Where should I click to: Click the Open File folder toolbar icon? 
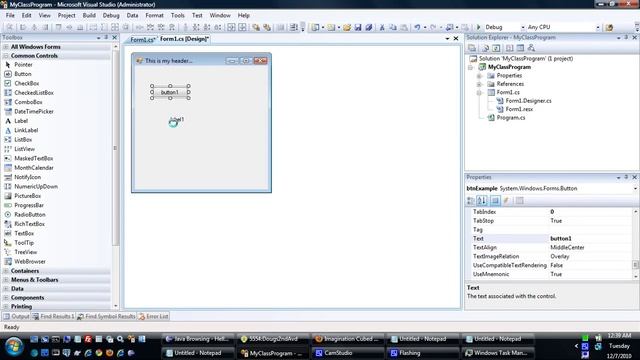click(x=347, y=27)
